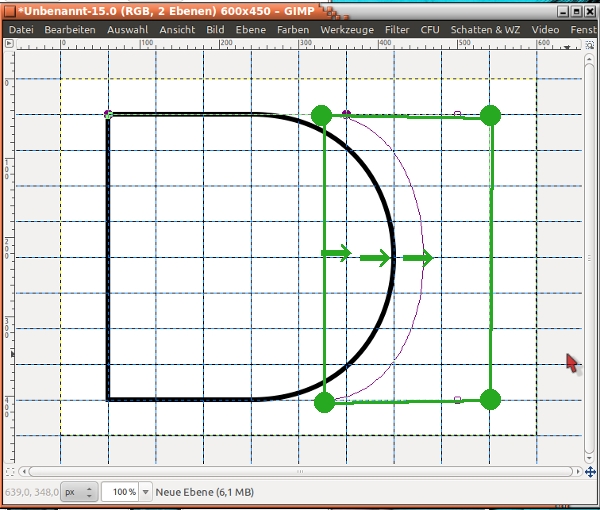
Task: Toggle Quick Mask button at bottom left
Action: [10, 472]
